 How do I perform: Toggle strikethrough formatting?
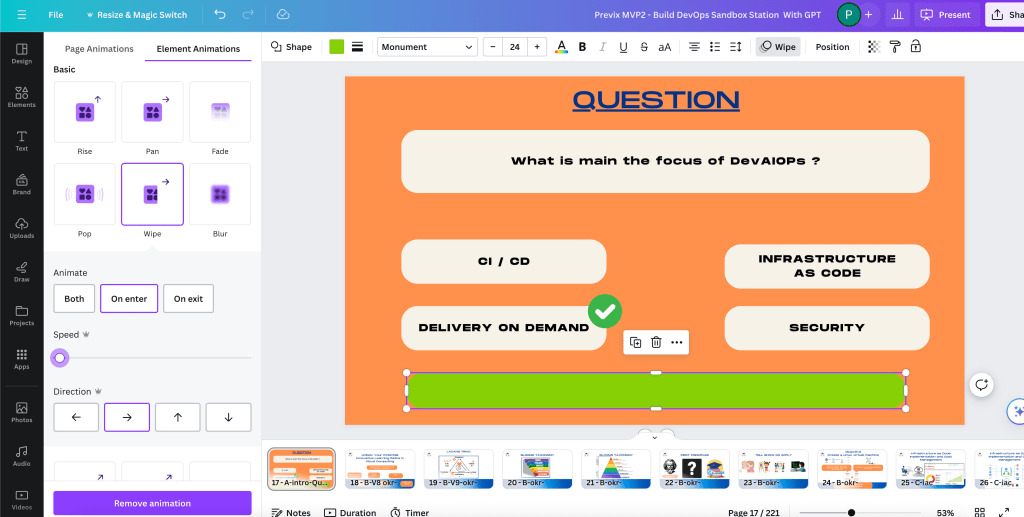point(644,46)
